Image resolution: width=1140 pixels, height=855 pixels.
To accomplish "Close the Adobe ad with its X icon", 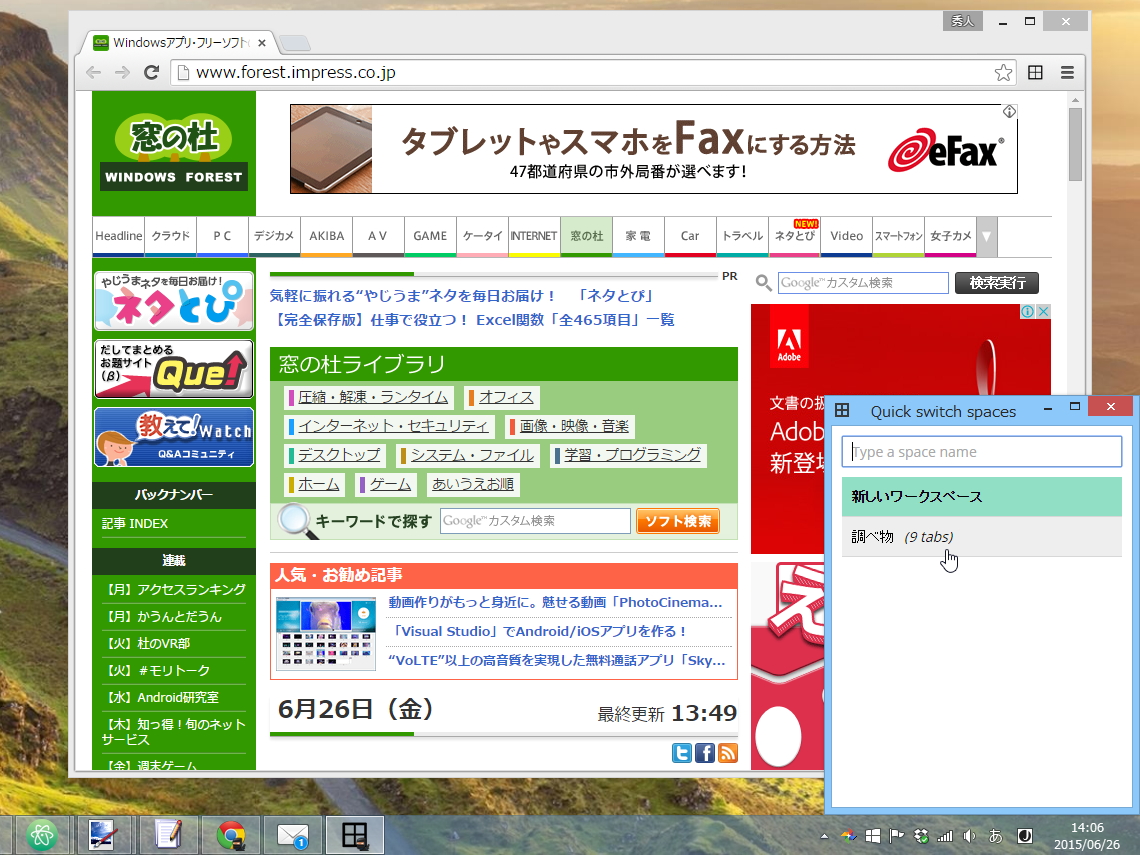I will click(1043, 311).
